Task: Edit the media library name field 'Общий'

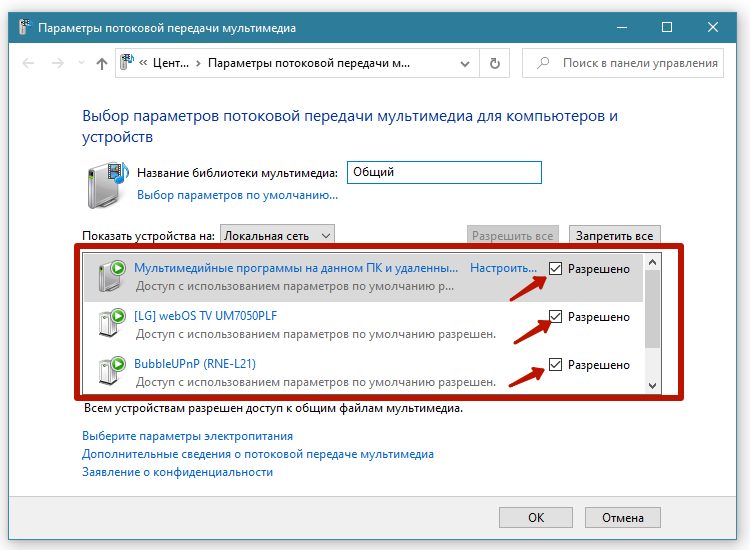Action: tap(444, 172)
